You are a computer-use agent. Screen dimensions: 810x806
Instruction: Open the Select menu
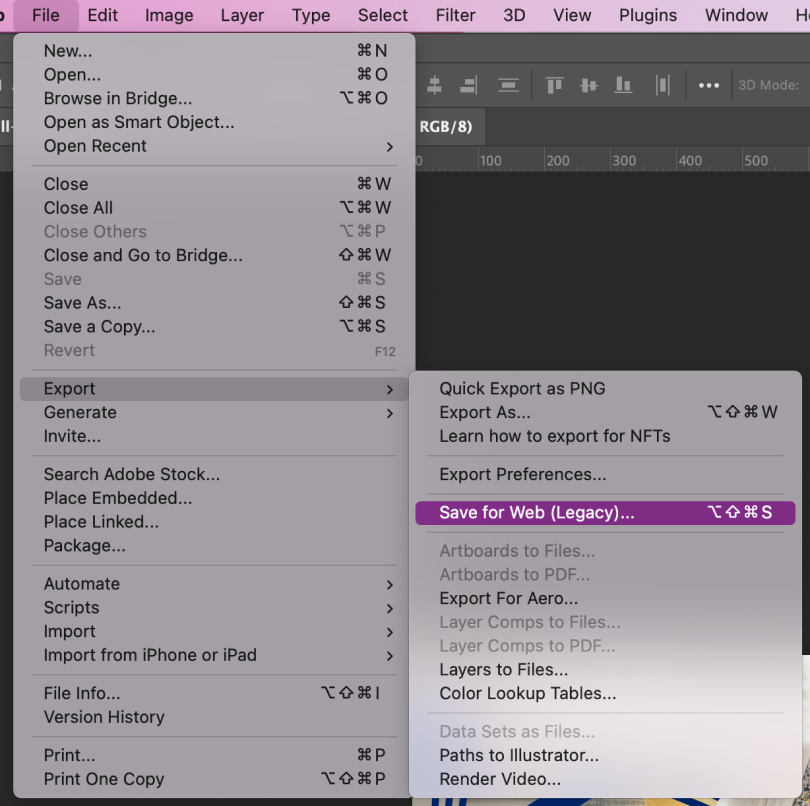point(383,16)
